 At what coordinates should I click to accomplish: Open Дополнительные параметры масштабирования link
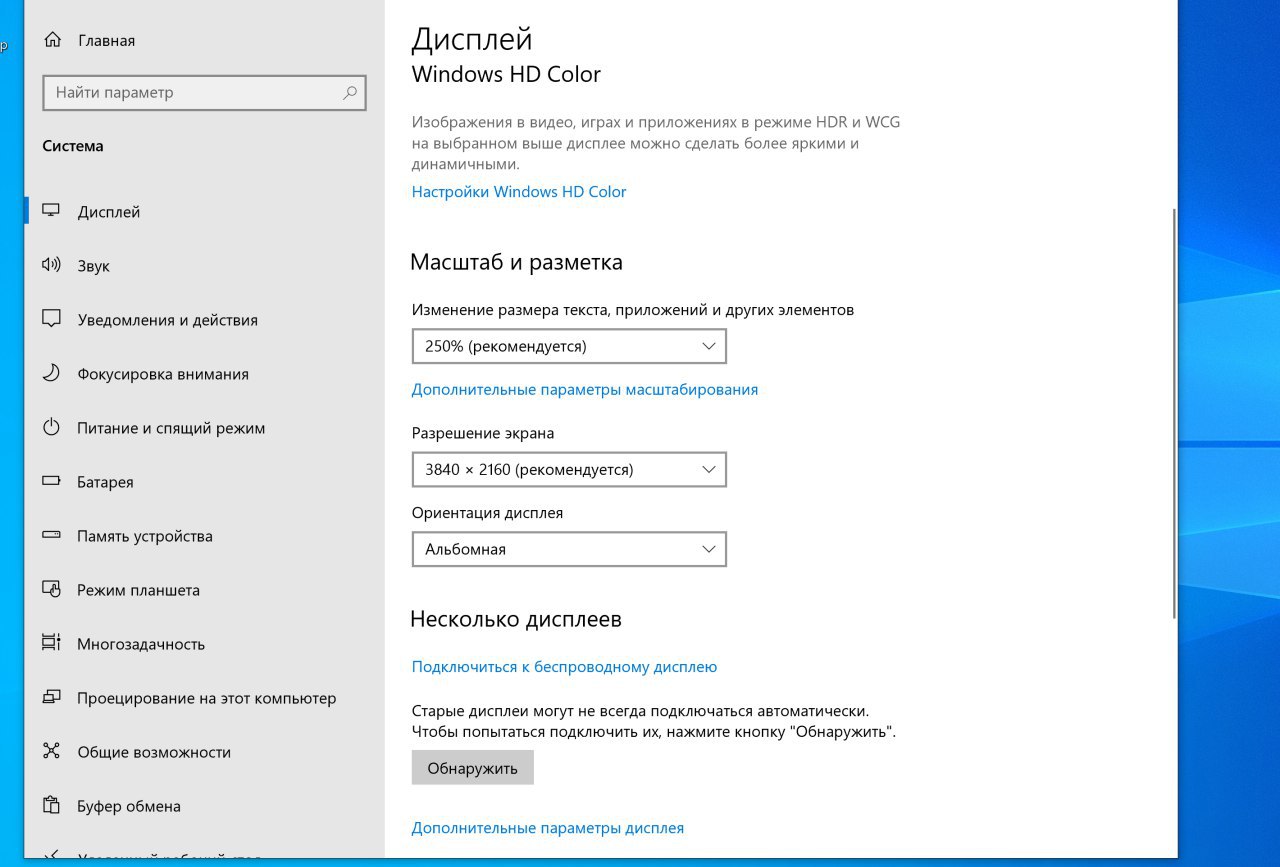pyautogui.click(x=585, y=389)
